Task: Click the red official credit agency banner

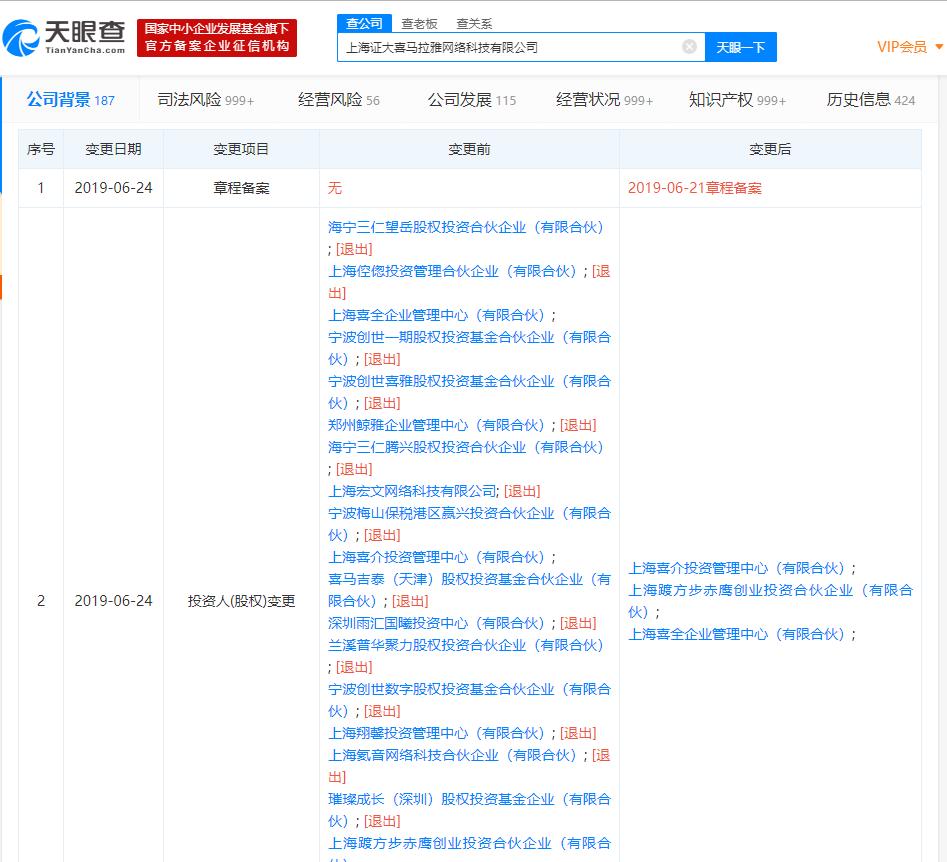Action: (217, 38)
